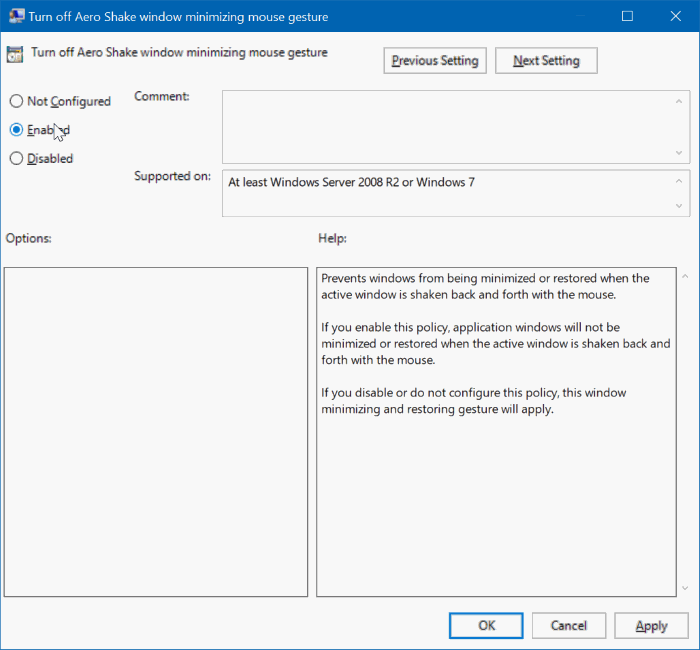Open the Next Setting policy
This screenshot has width=700, height=650.
tap(546, 61)
